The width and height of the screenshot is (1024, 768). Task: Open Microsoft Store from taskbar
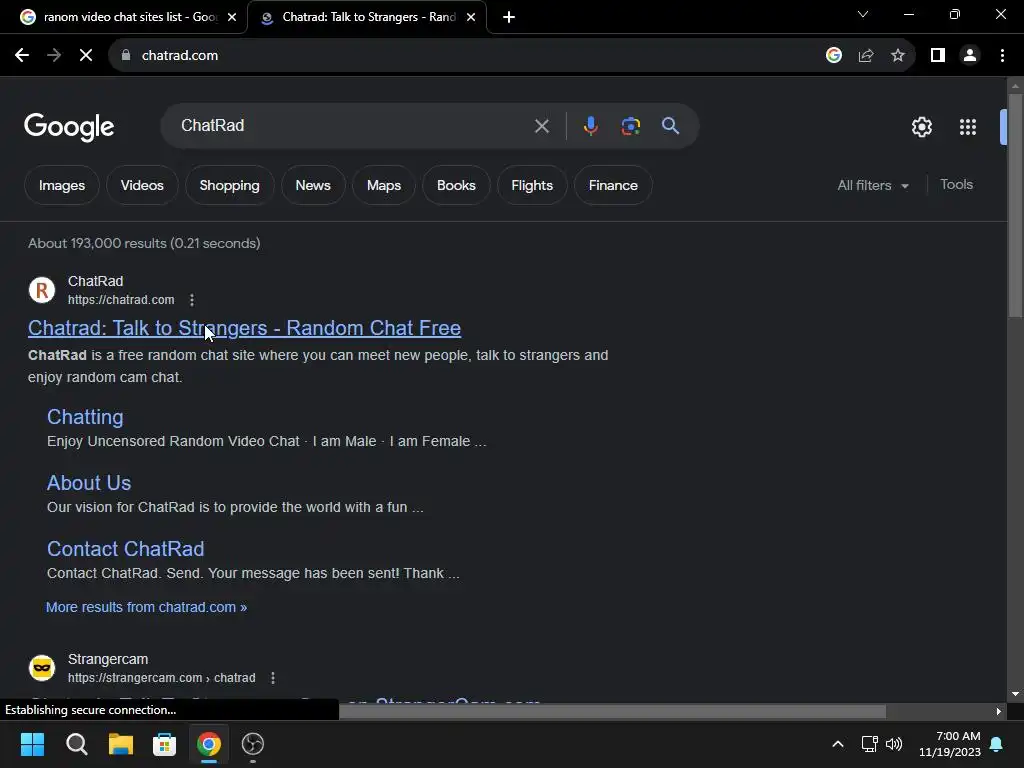point(165,744)
